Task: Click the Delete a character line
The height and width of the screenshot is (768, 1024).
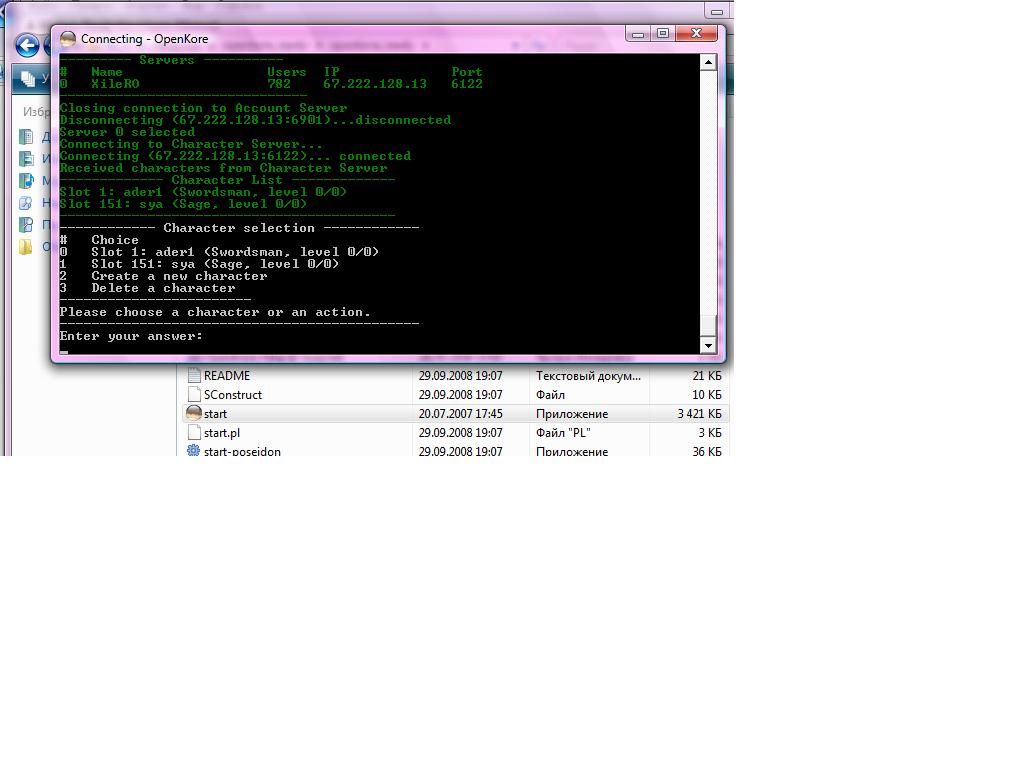Action: [148, 288]
